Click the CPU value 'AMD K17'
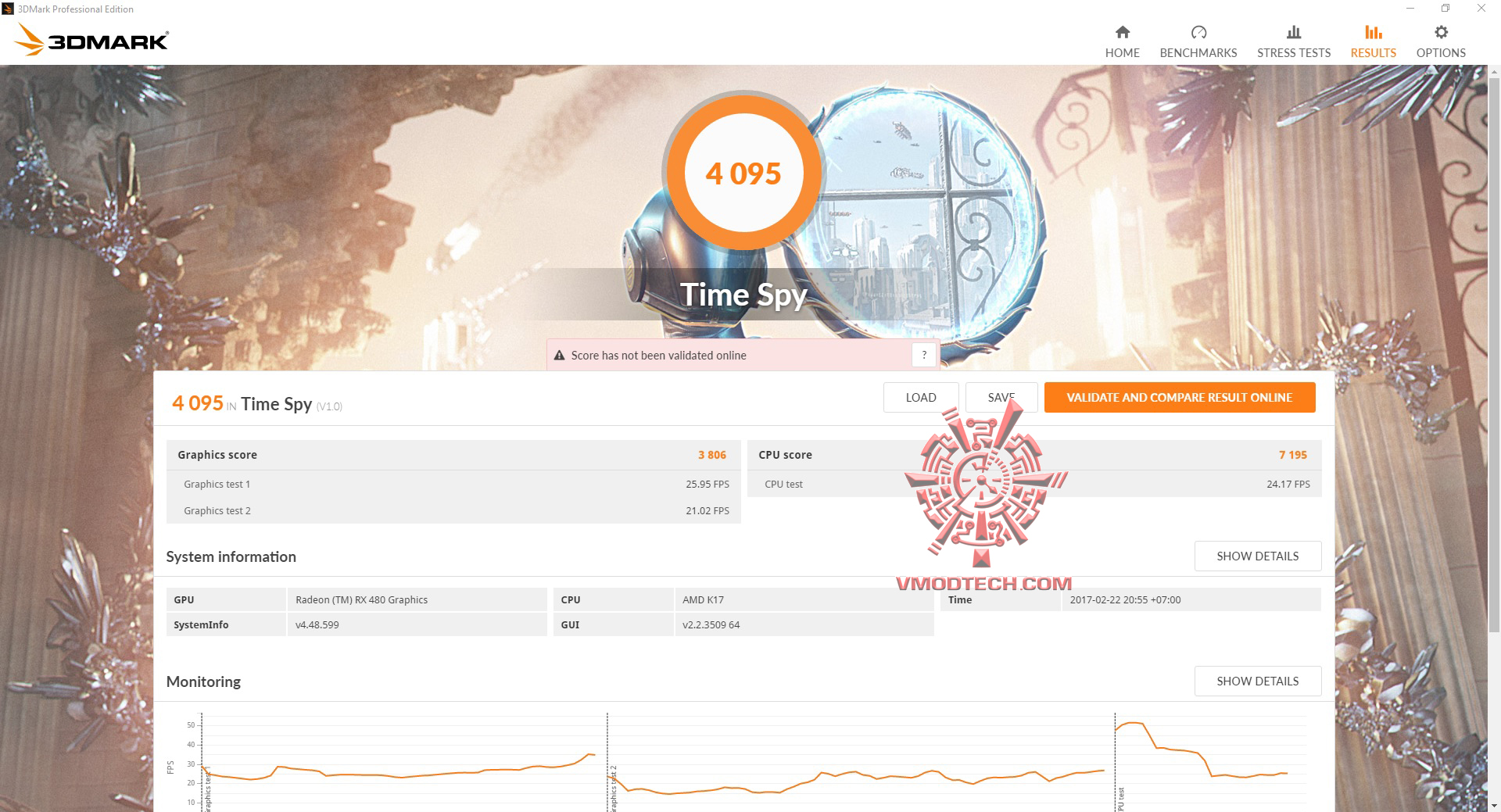This screenshot has height=812, width=1501. (x=703, y=600)
